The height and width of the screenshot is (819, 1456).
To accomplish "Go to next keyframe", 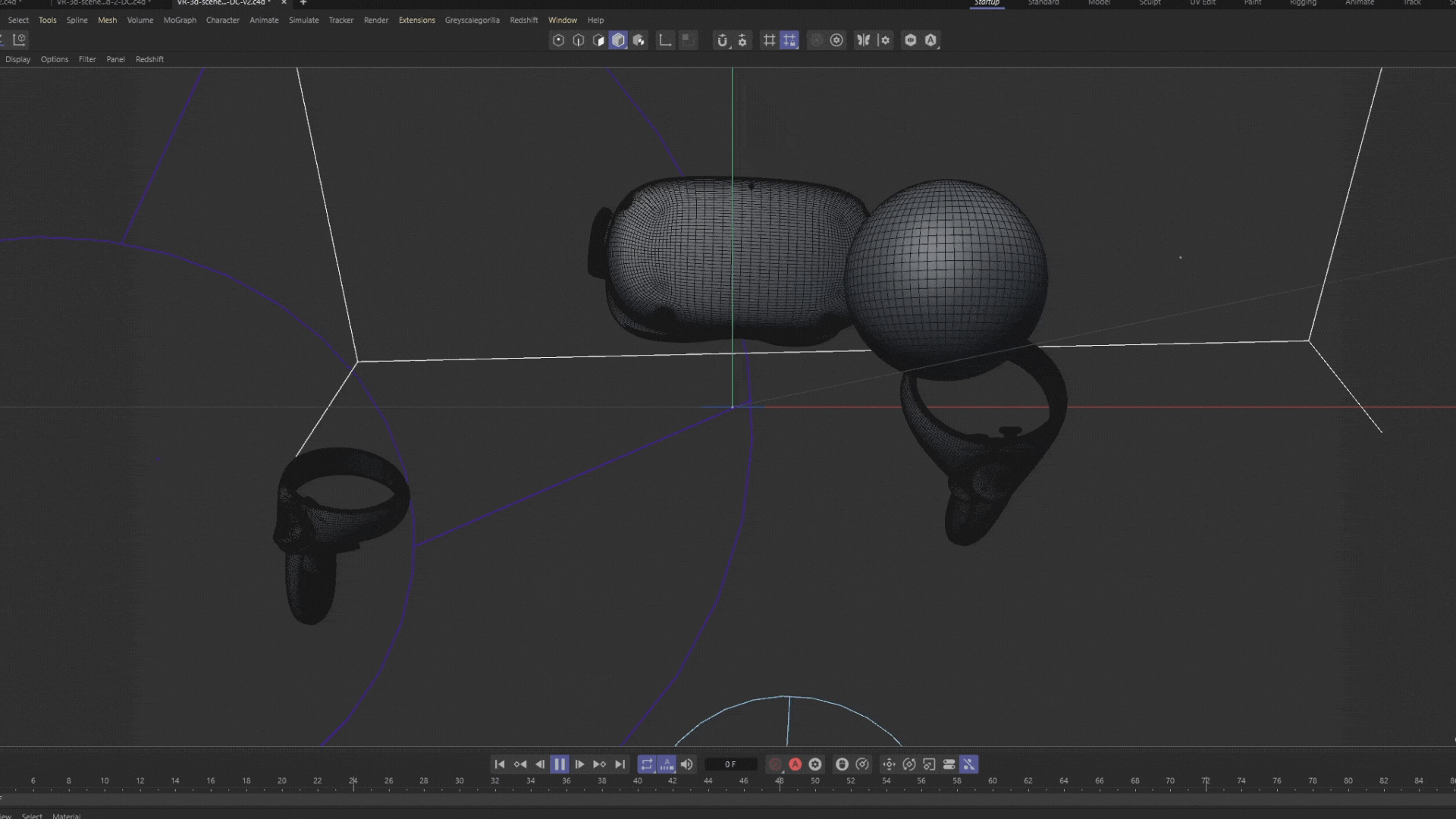I will (600, 764).
